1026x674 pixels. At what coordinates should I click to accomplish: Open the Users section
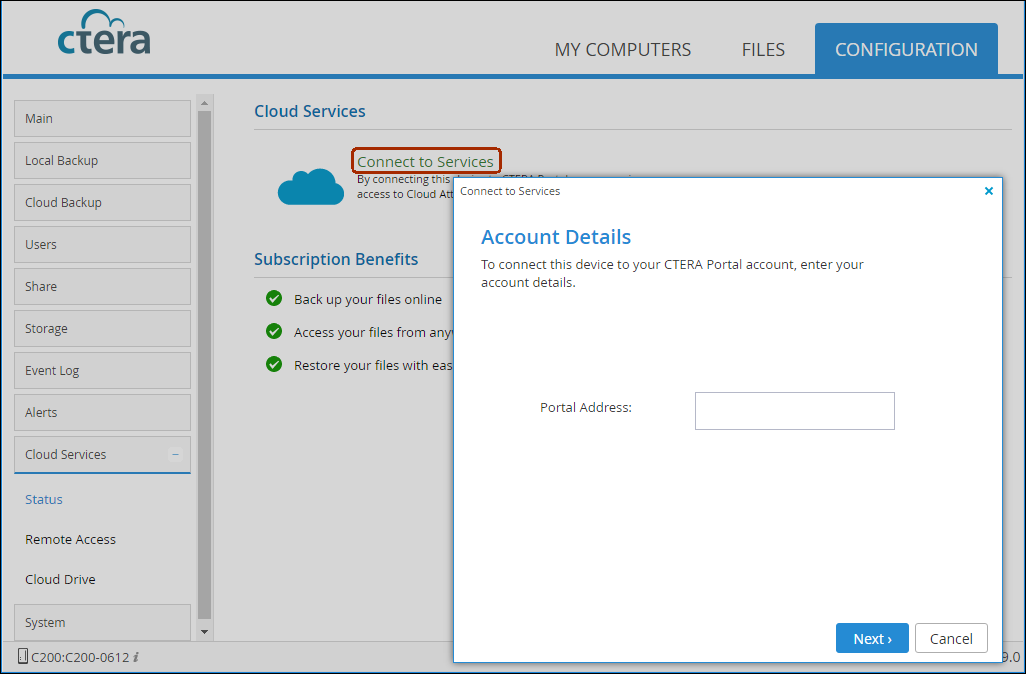point(103,244)
